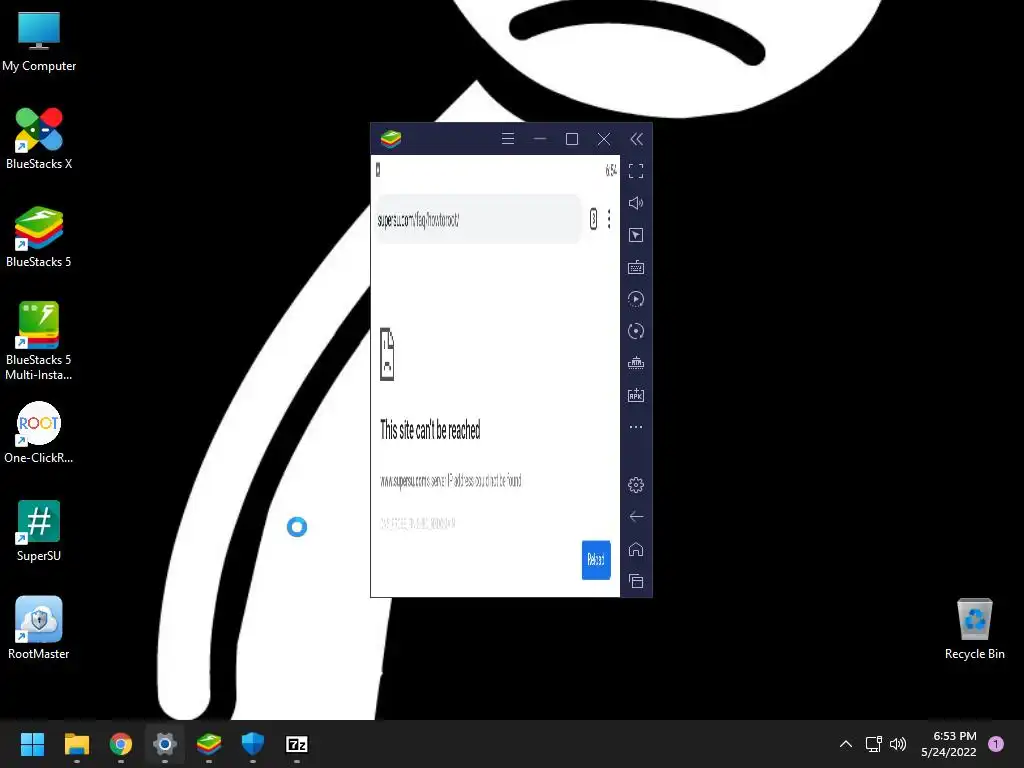Select the SuperSU desktop shortcut

tap(39, 530)
